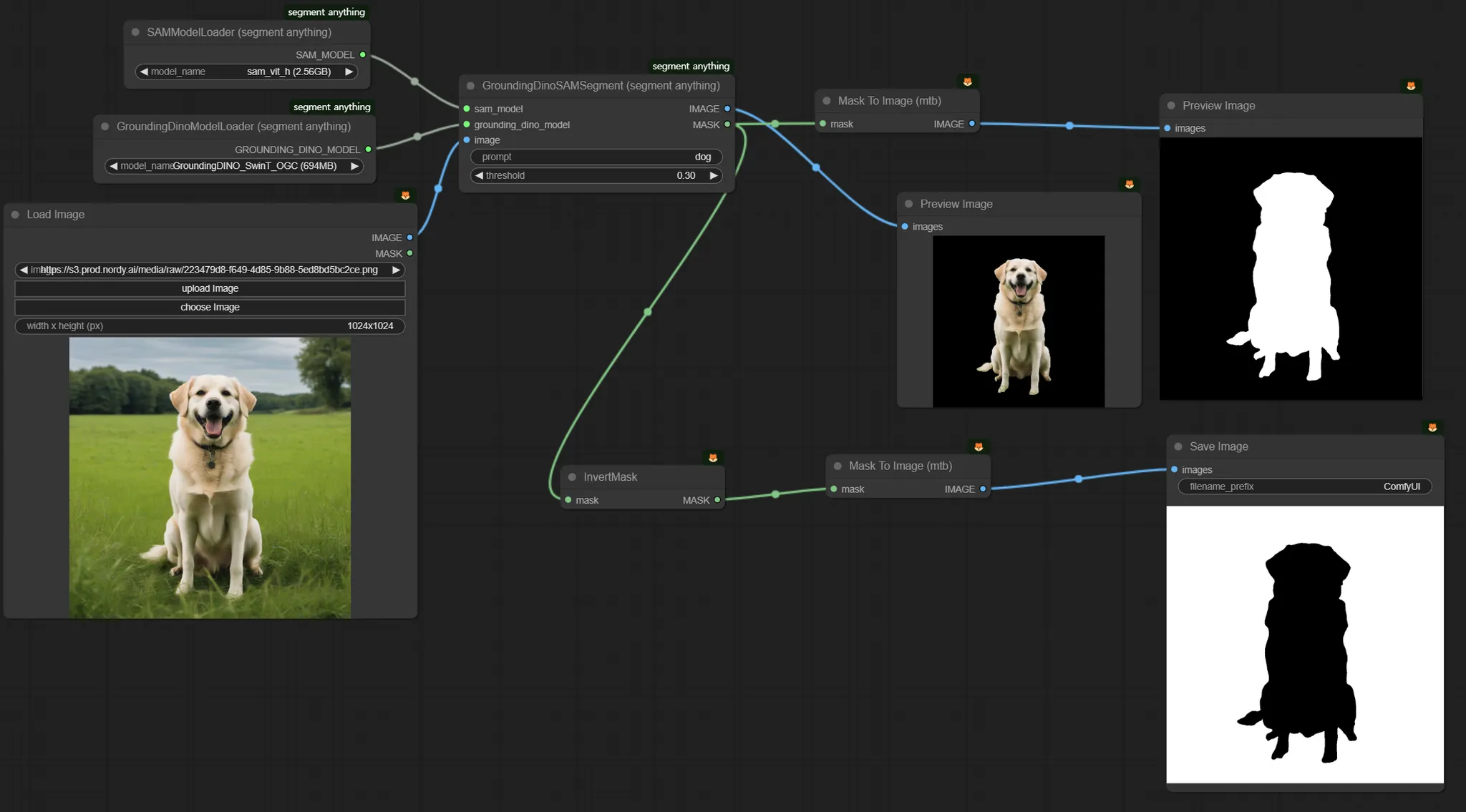Click fox badge icon on InvertMask node
The width and height of the screenshot is (1466, 812).
(x=713, y=458)
